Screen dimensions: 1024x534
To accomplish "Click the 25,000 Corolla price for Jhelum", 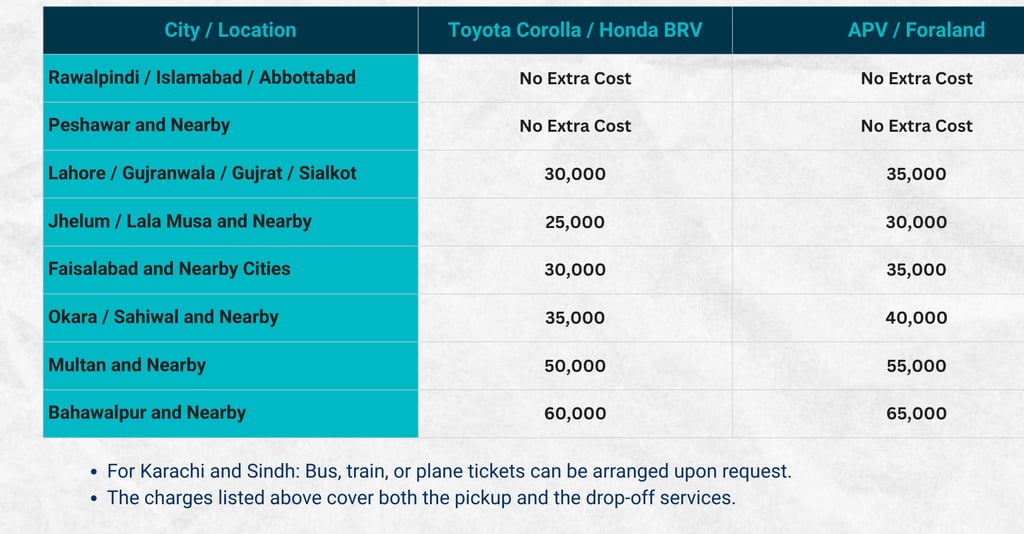I will coord(575,222).
